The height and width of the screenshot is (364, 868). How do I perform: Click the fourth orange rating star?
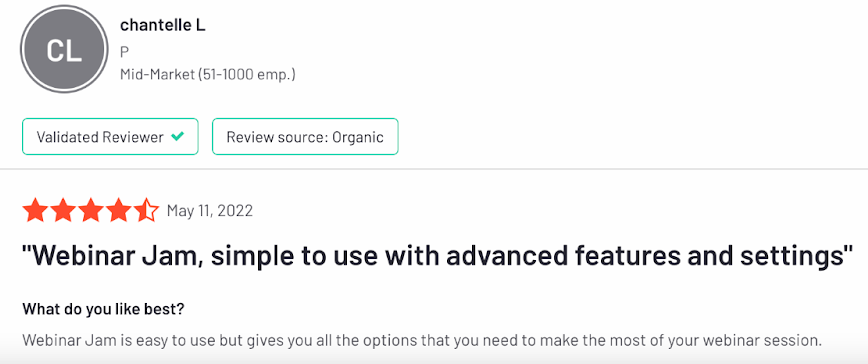click(x=118, y=211)
